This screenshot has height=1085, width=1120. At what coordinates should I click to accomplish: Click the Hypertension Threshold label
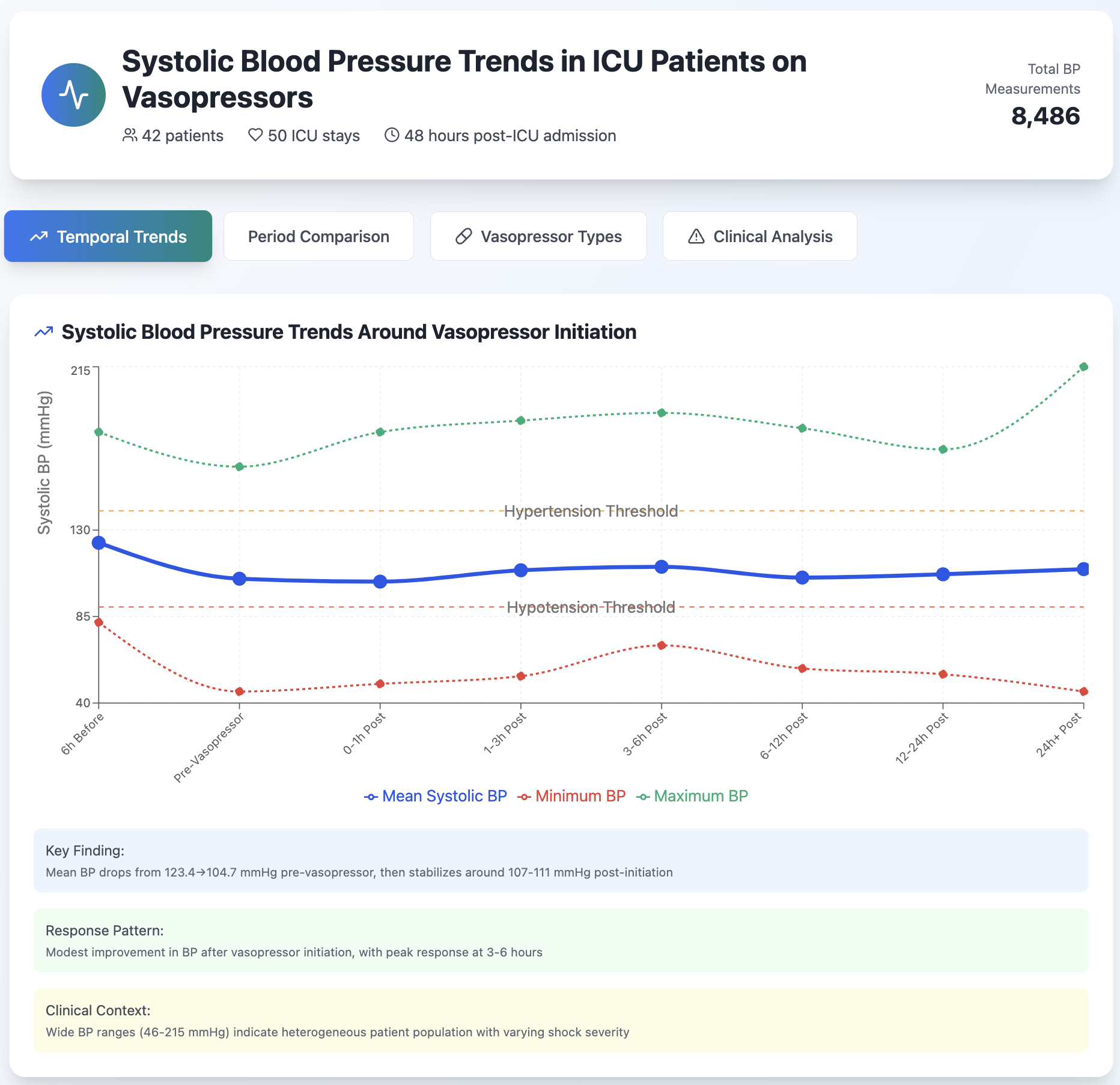tap(591, 511)
